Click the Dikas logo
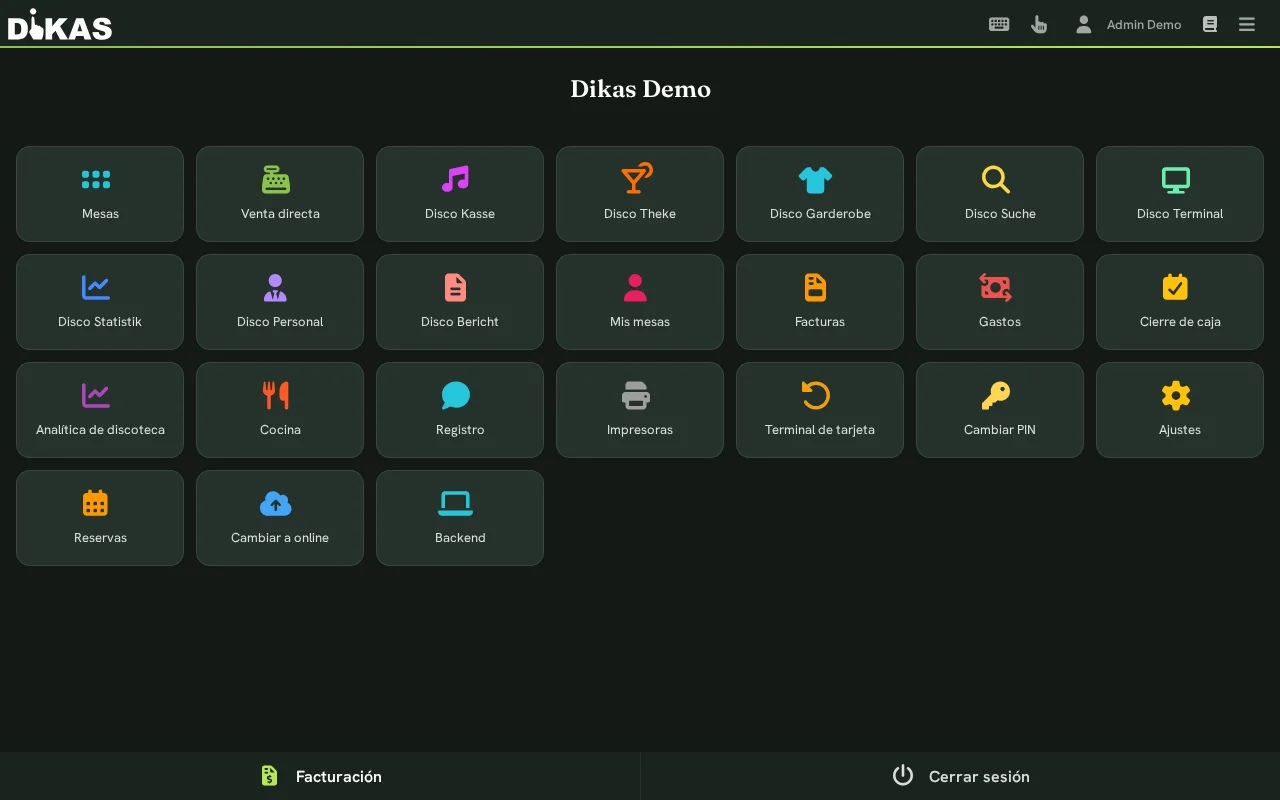Image resolution: width=1280 pixels, height=800 pixels. [x=60, y=24]
